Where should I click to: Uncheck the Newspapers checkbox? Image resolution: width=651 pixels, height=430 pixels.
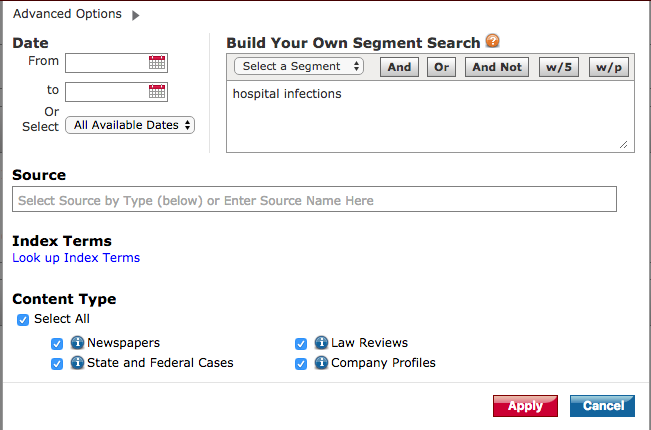pos(57,344)
